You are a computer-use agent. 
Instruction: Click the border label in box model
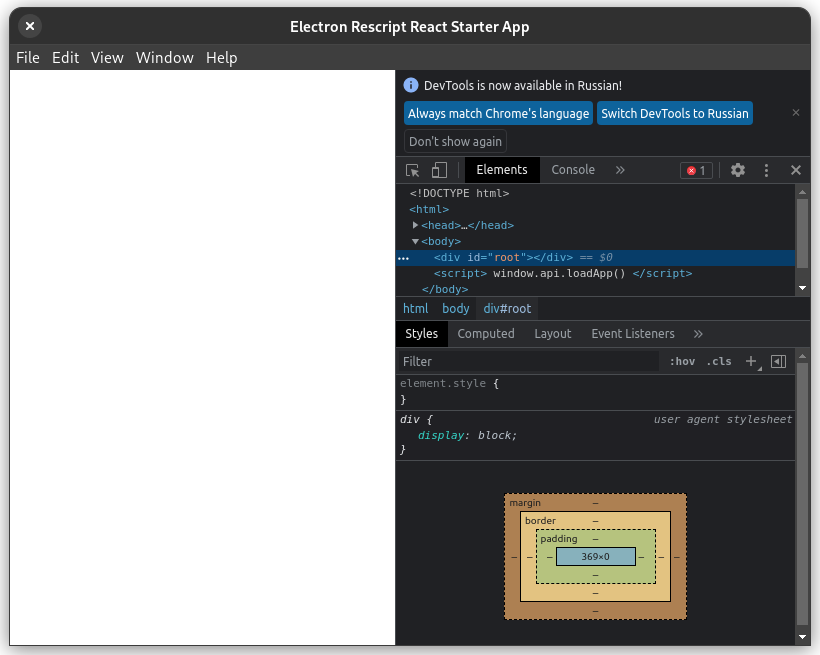tap(540, 521)
